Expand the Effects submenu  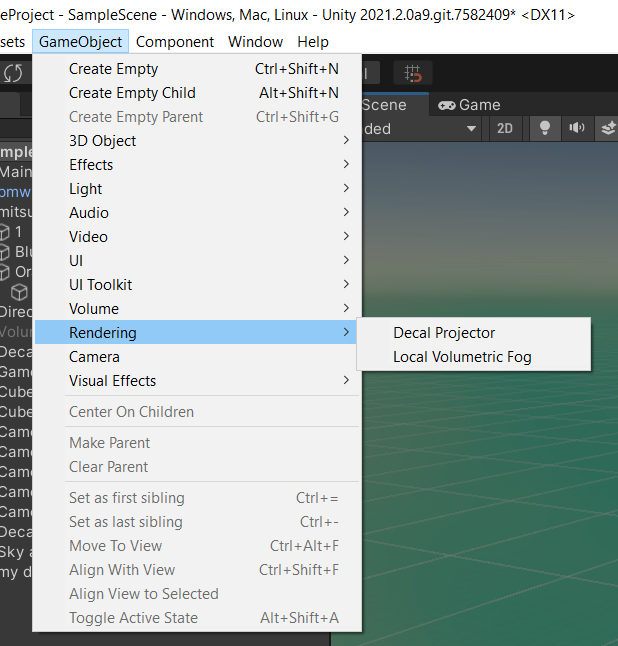click(197, 165)
